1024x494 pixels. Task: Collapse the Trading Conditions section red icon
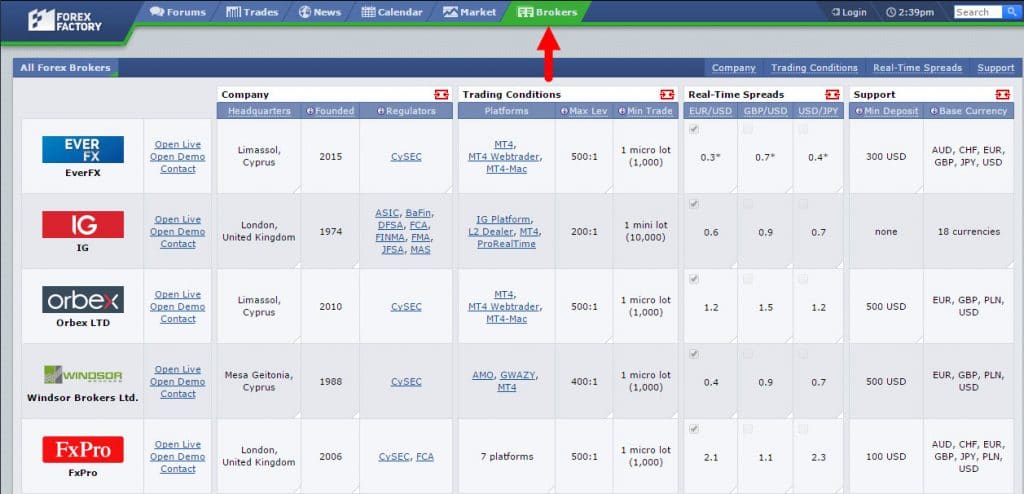pyautogui.click(x=666, y=94)
